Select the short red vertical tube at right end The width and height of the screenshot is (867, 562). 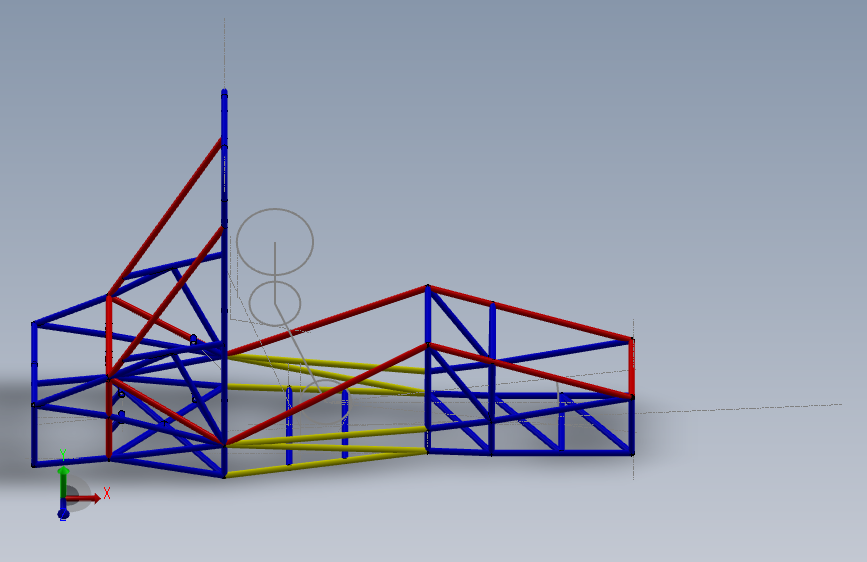[x=631, y=367]
